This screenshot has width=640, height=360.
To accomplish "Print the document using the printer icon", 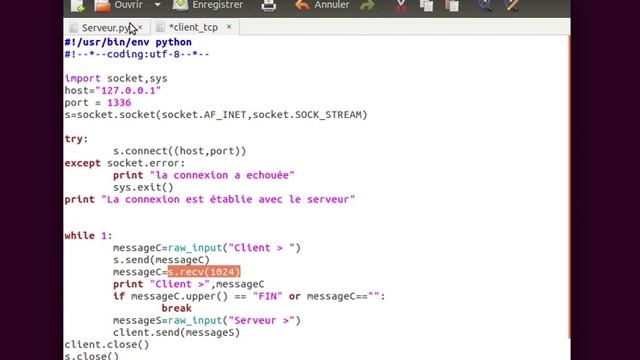I will [x=269, y=5].
